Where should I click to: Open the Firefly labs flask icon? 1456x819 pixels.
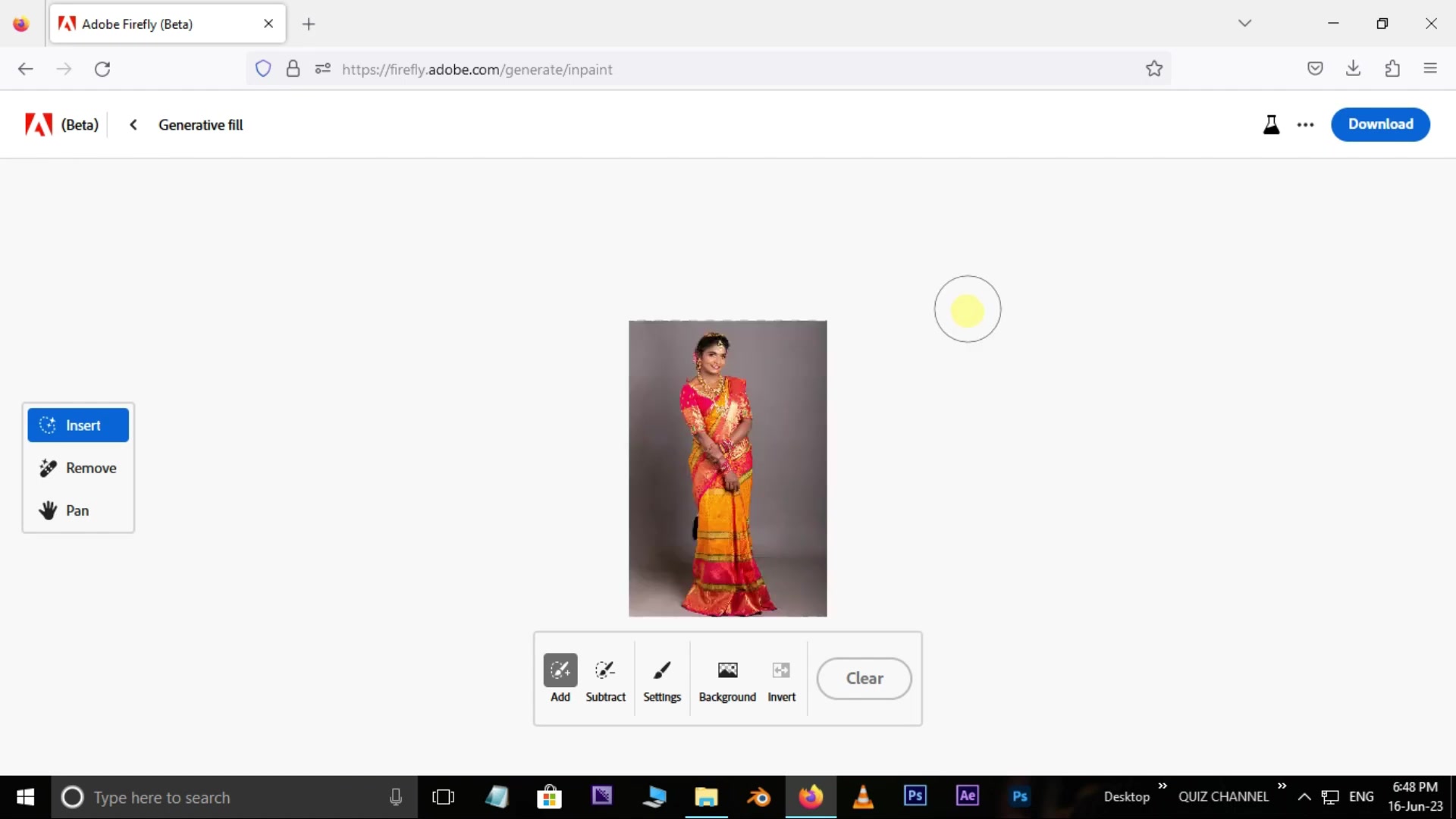pos(1272,124)
